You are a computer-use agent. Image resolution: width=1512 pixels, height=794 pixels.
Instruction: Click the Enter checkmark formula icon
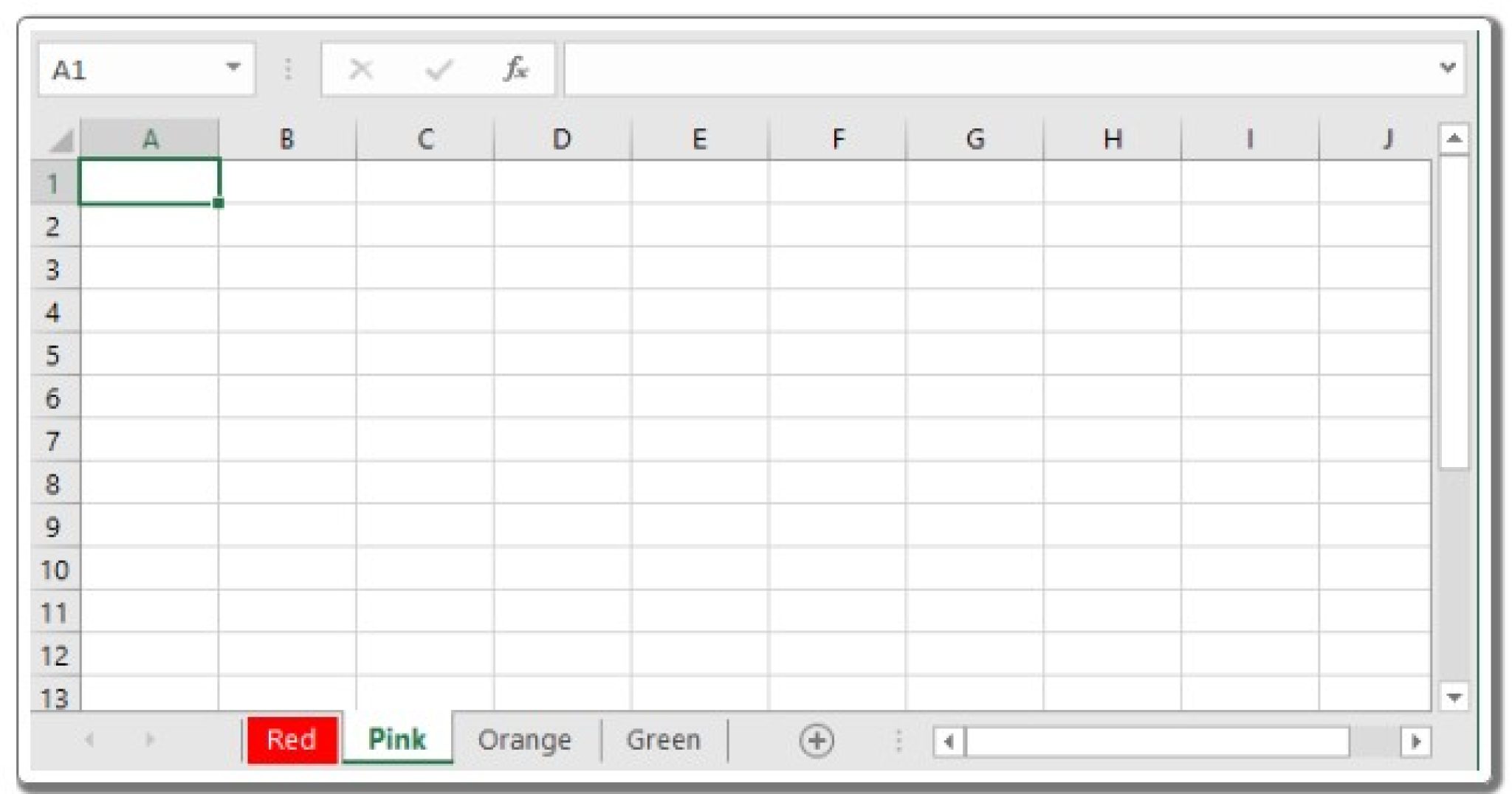(439, 69)
